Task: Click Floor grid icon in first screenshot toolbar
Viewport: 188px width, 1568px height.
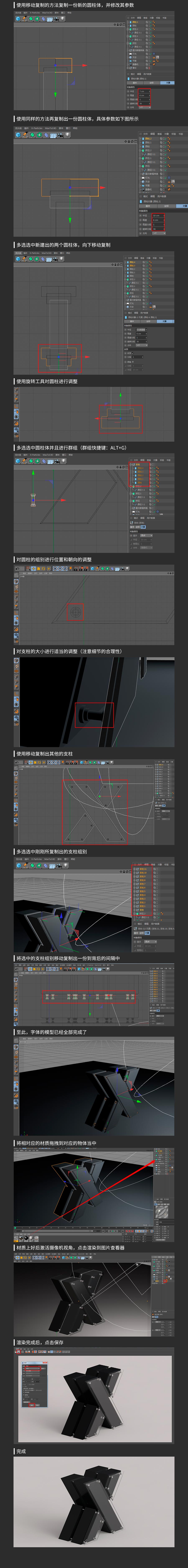Action: (50, 19)
